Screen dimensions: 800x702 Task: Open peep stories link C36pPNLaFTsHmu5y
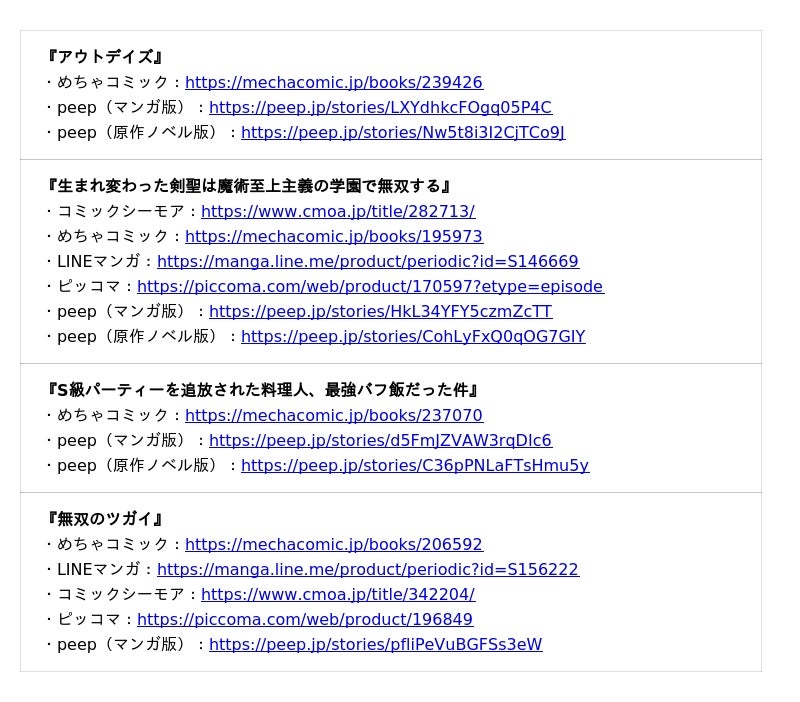coord(415,466)
